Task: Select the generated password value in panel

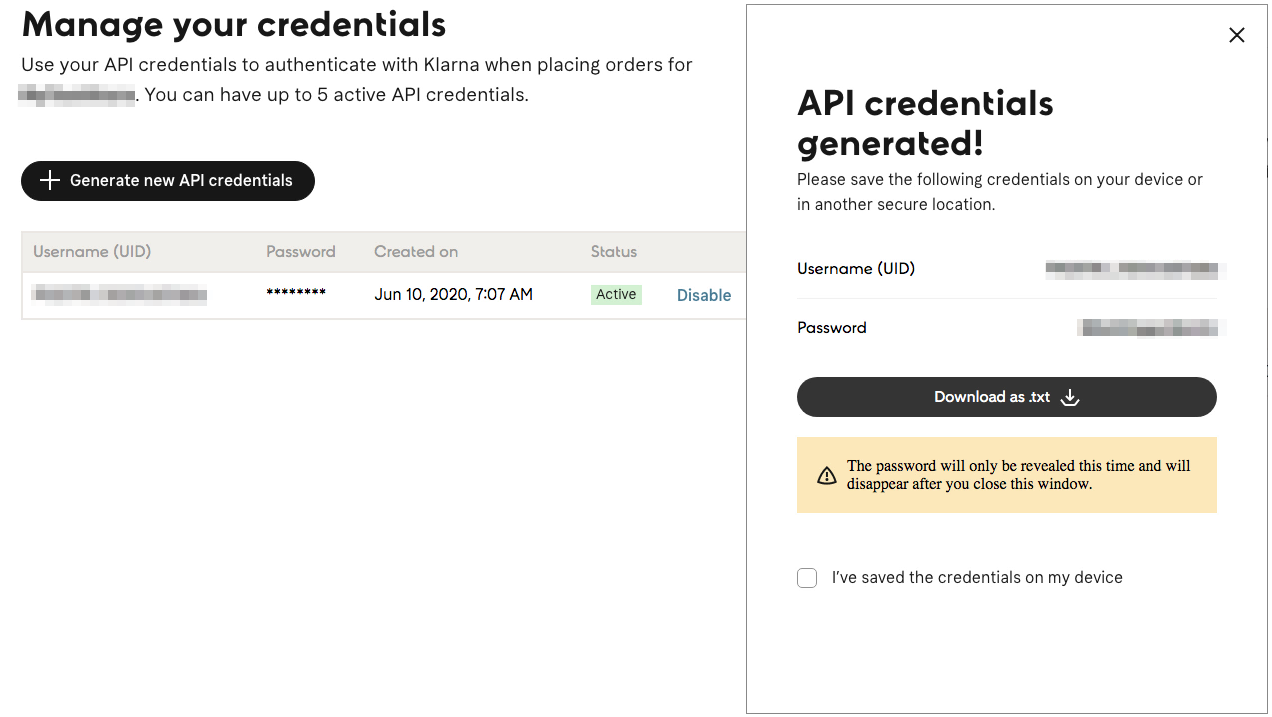Action: click(1151, 328)
